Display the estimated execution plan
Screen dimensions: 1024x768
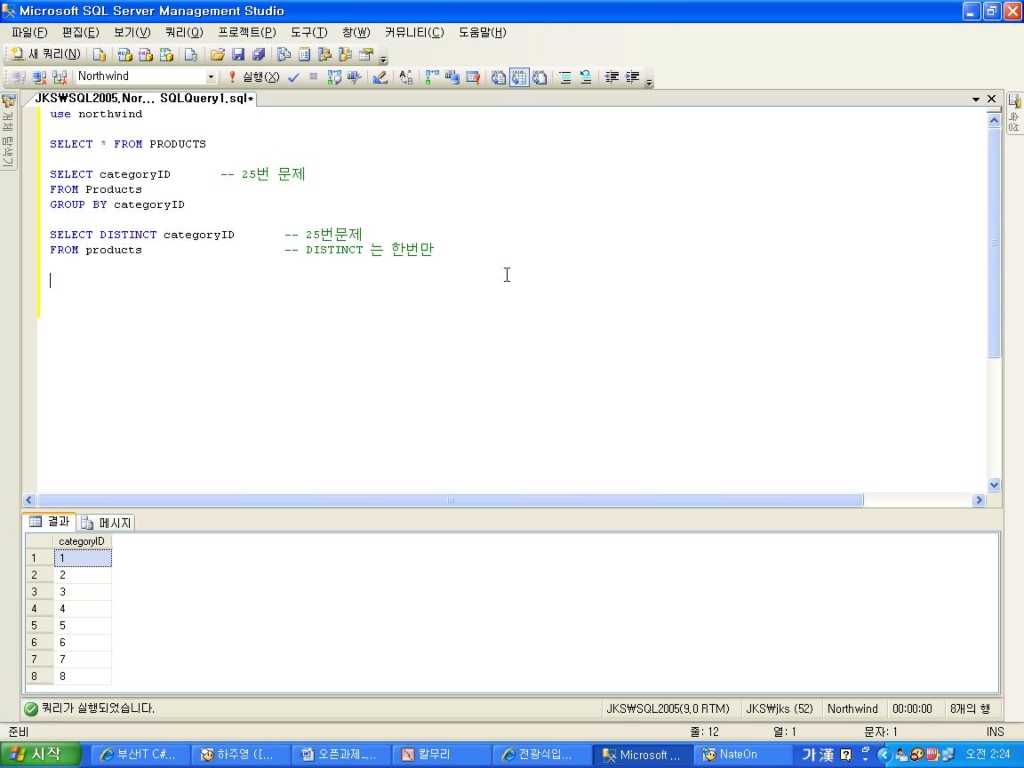tap(334, 77)
